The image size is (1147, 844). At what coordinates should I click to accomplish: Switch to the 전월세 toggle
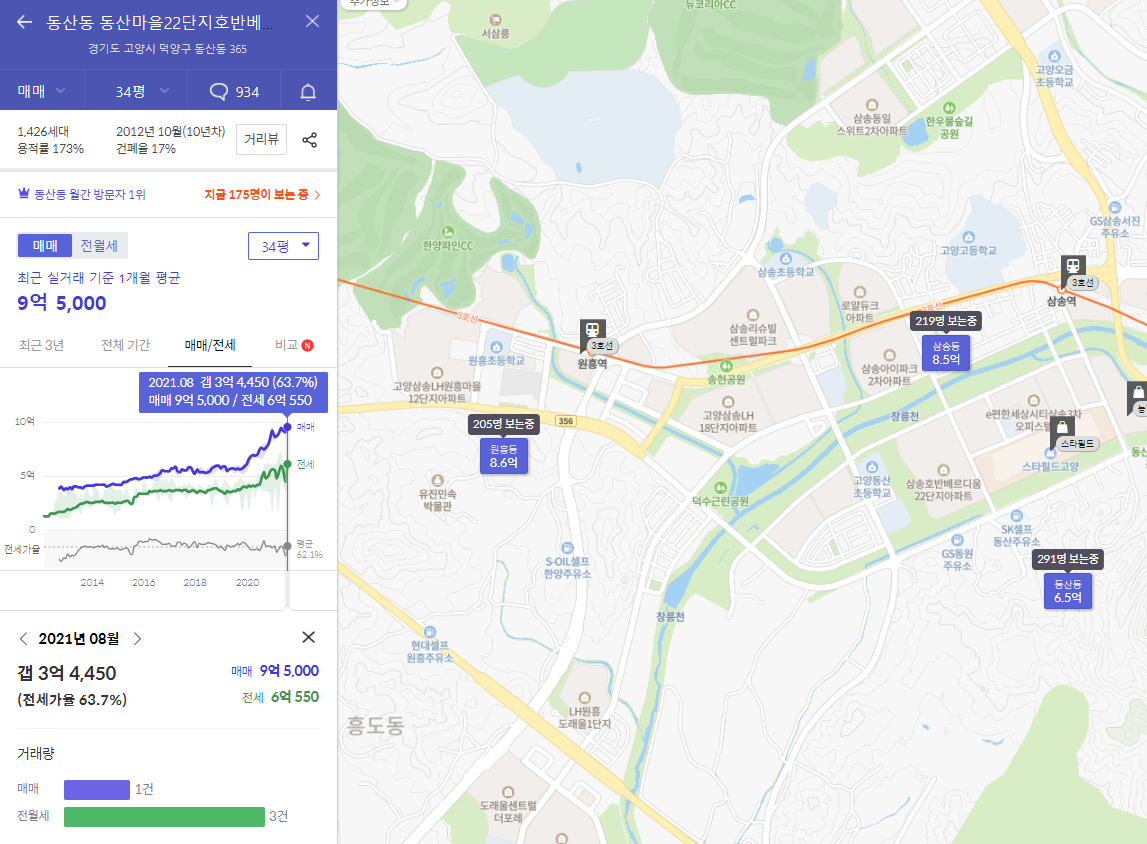[99, 246]
